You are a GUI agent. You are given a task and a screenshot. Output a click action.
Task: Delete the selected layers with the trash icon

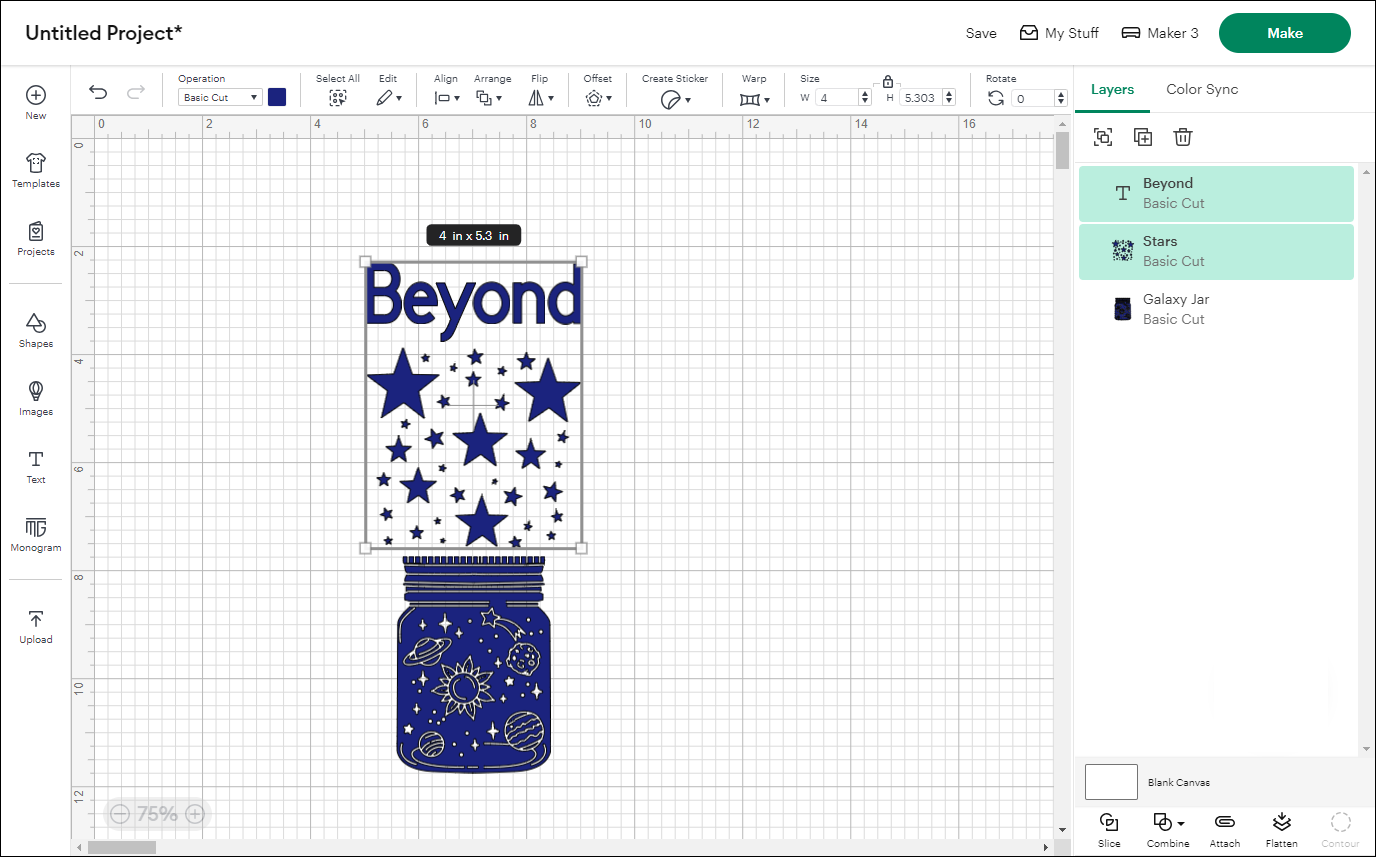1183,137
